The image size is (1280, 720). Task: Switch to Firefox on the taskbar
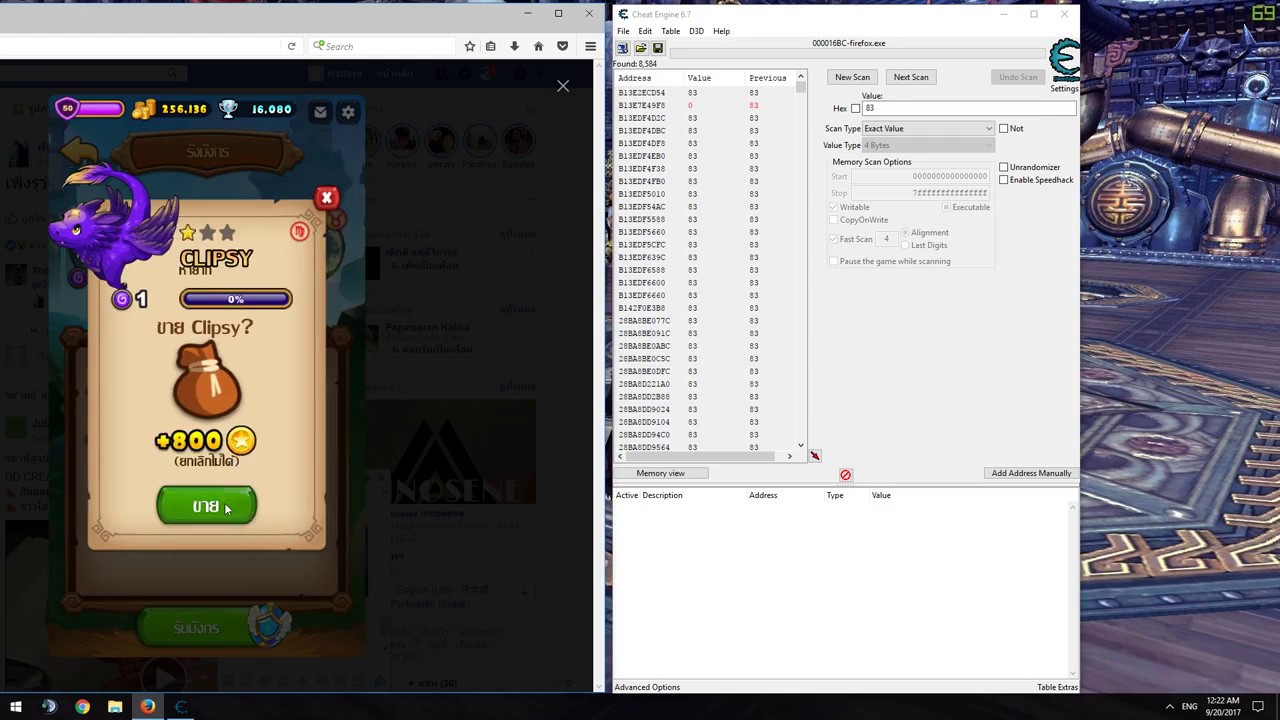pos(148,707)
